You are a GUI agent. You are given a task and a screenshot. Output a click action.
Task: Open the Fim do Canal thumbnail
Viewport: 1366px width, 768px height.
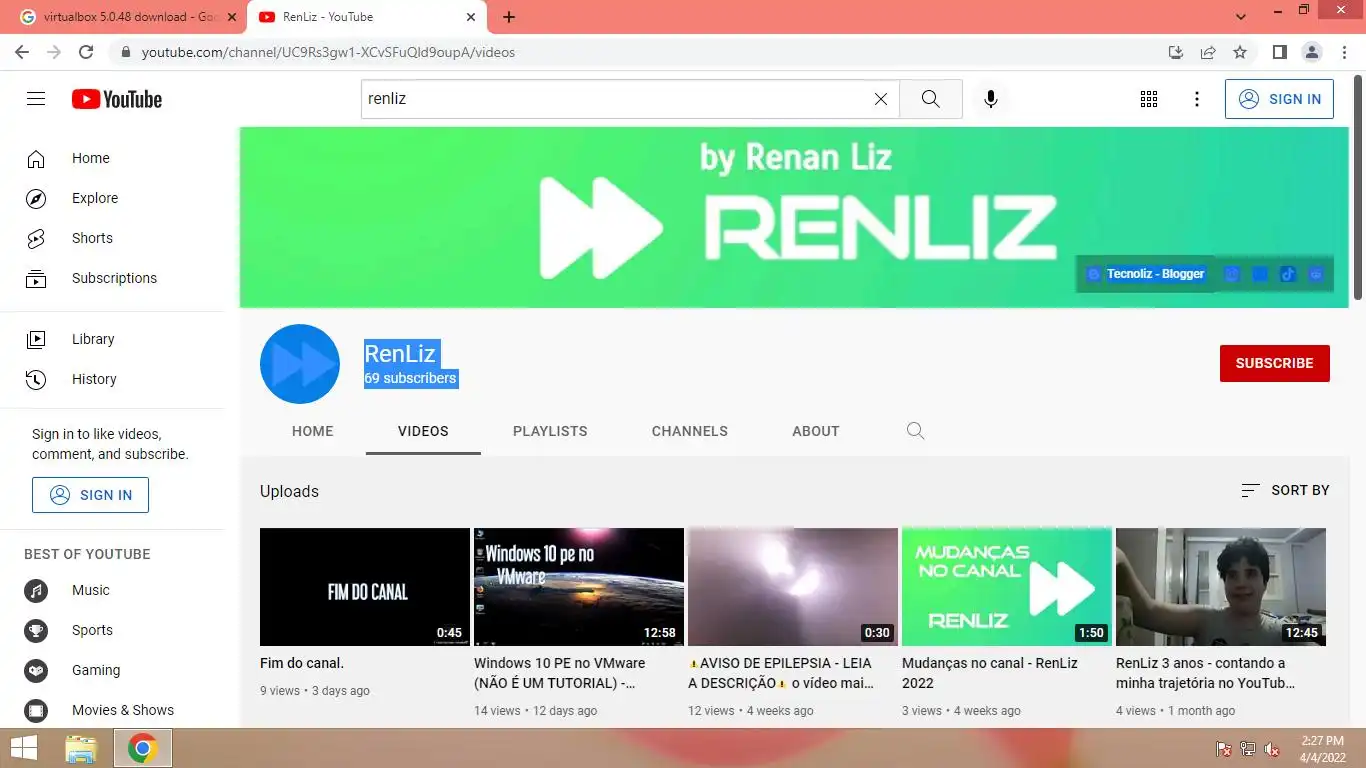[x=365, y=587]
